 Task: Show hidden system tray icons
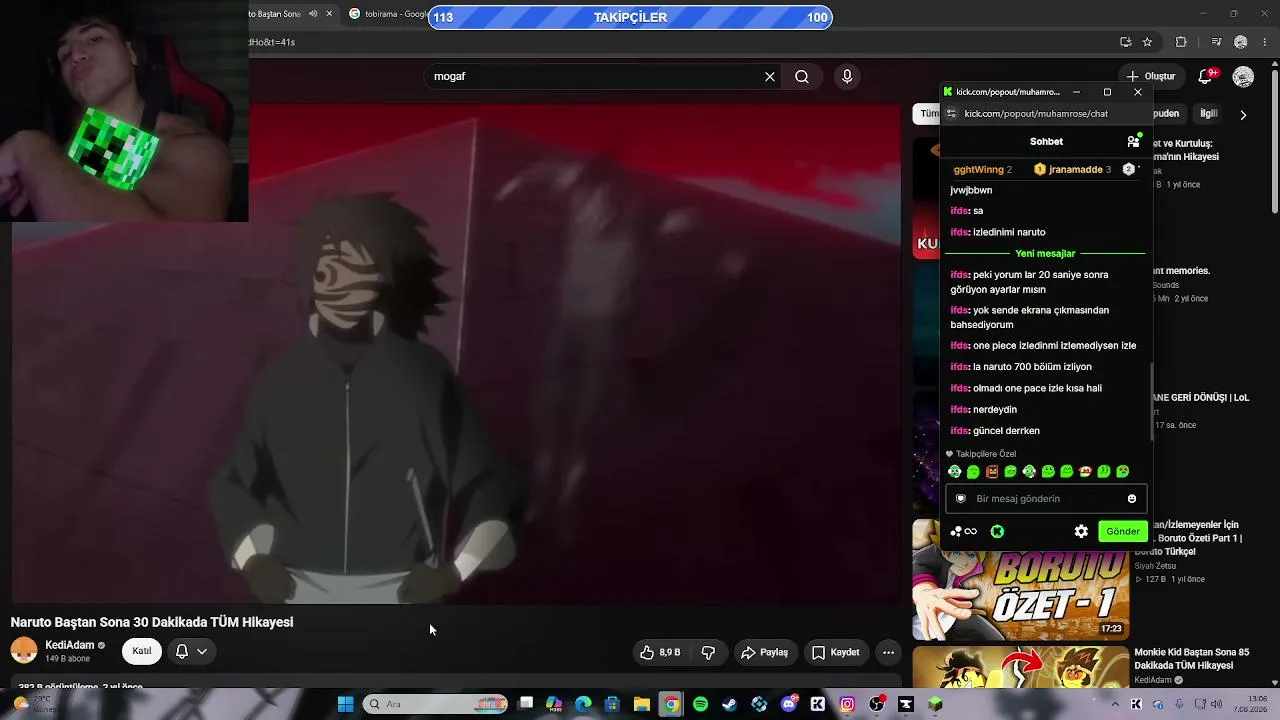coord(1115,704)
